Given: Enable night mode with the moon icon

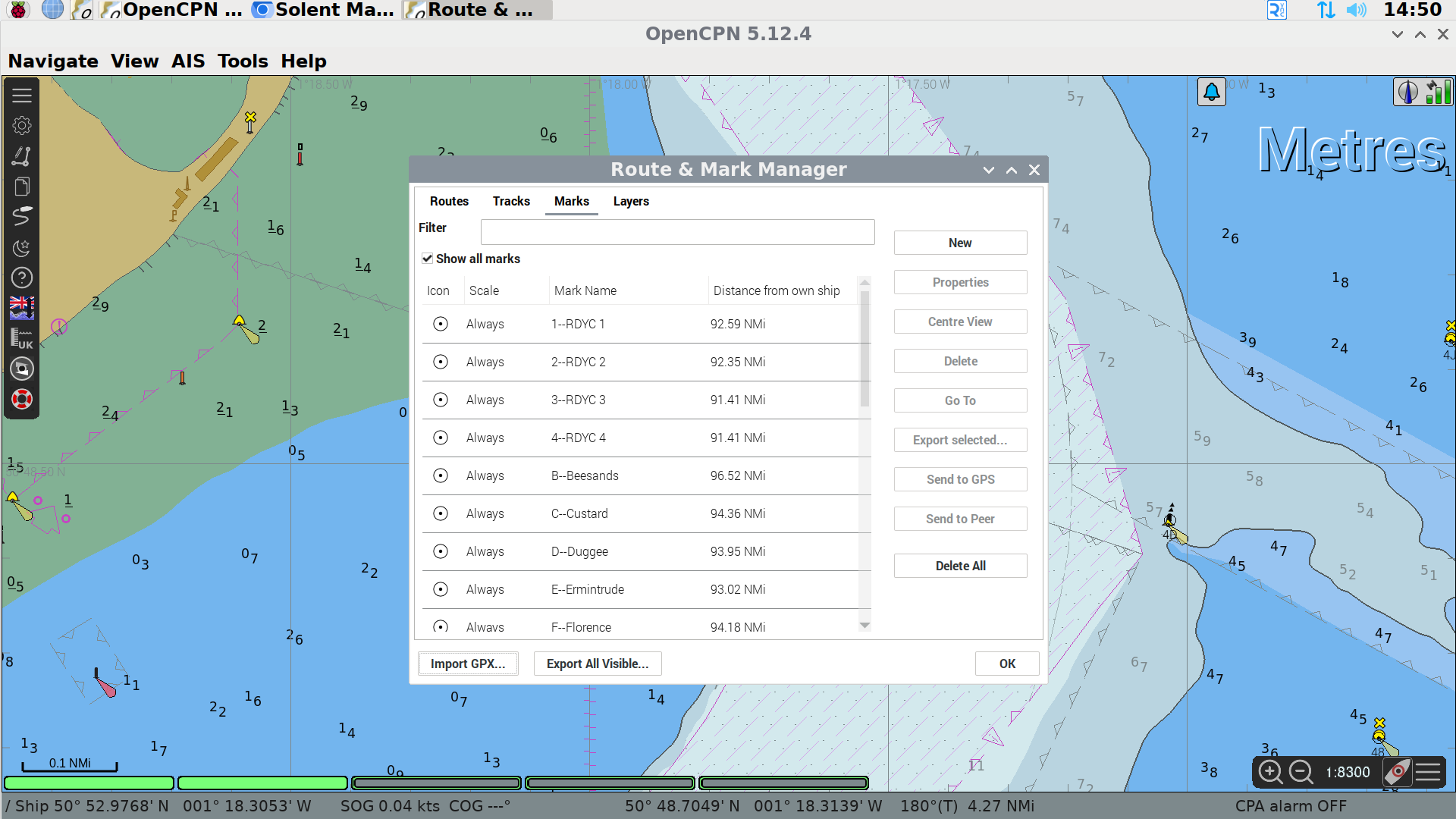Looking at the screenshot, I should pyautogui.click(x=21, y=246).
